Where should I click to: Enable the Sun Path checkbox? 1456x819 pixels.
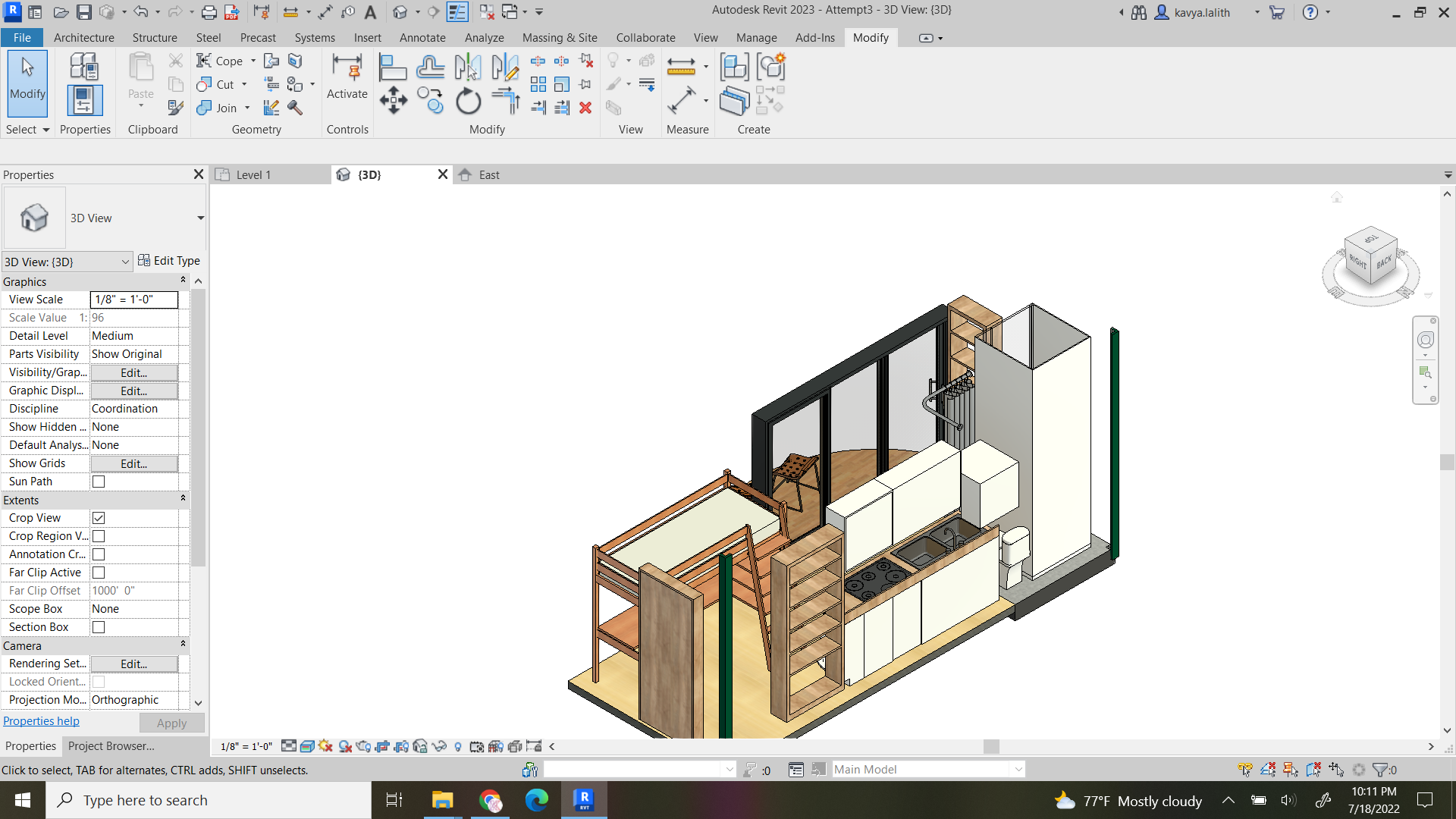99,481
